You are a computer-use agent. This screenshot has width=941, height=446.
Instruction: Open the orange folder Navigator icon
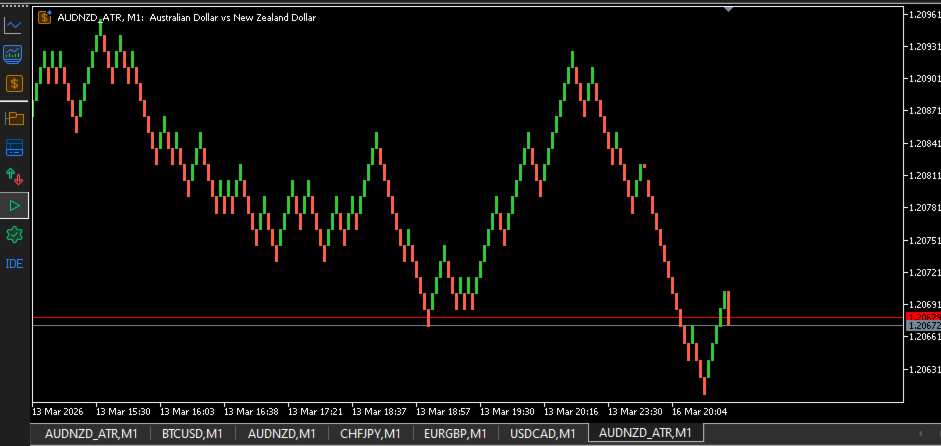pos(14,118)
